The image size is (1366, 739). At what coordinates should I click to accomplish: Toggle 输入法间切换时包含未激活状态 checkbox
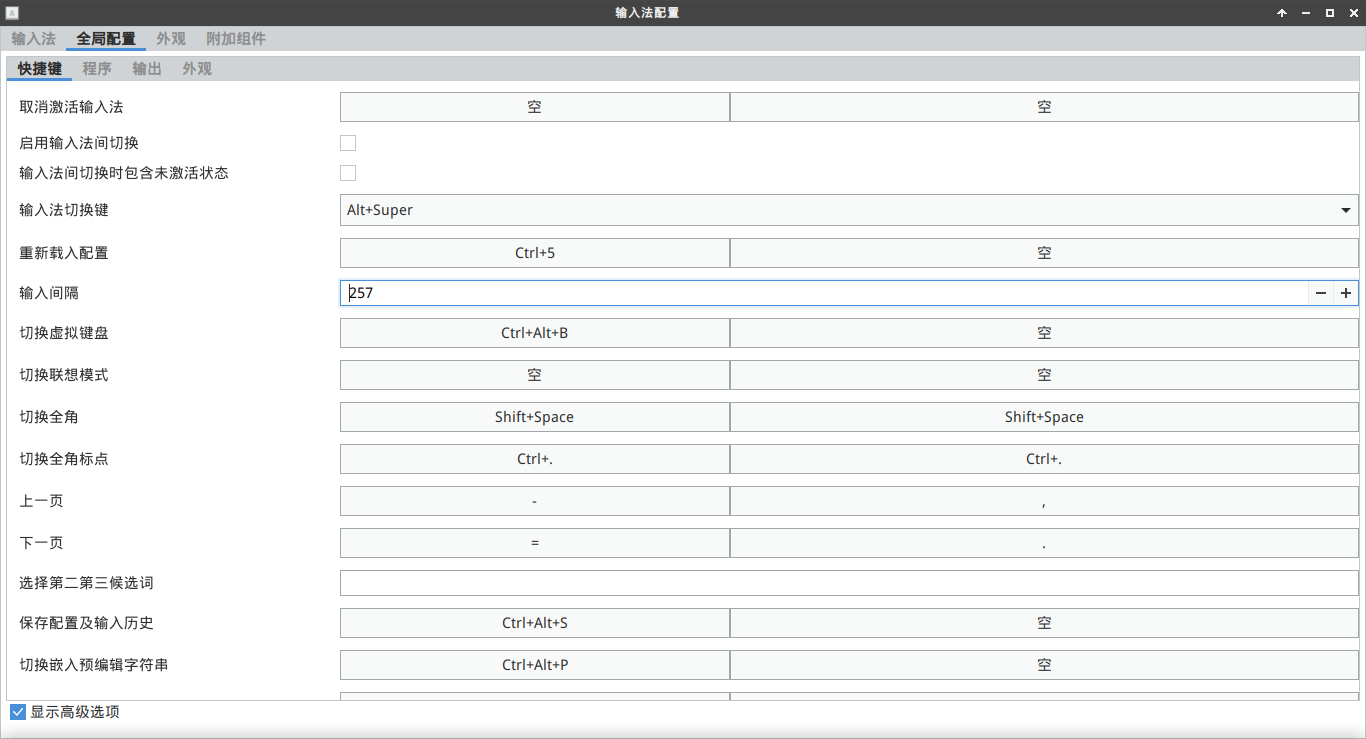(348, 173)
